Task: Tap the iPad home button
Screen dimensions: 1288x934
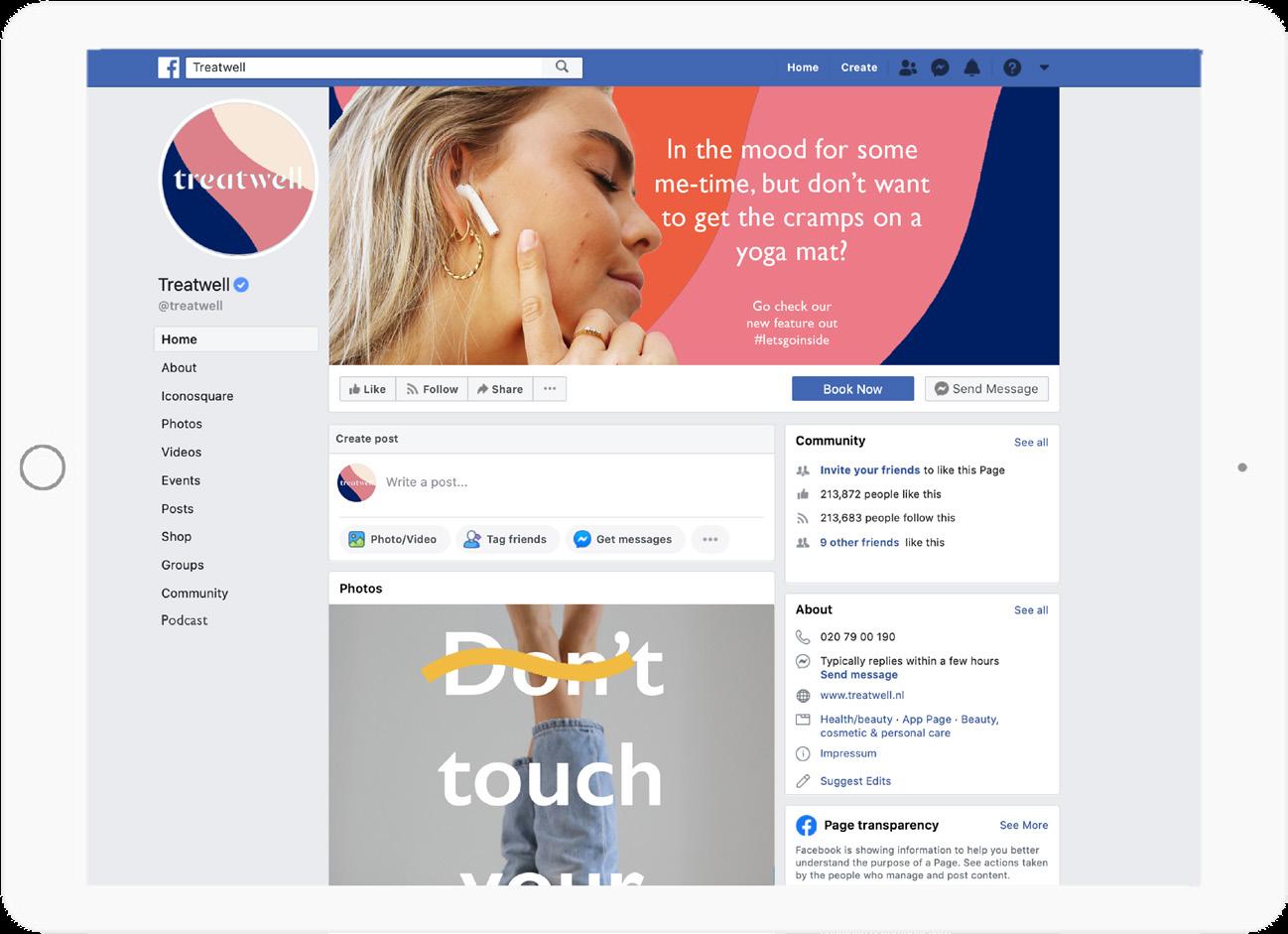Action: [x=43, y=467]
